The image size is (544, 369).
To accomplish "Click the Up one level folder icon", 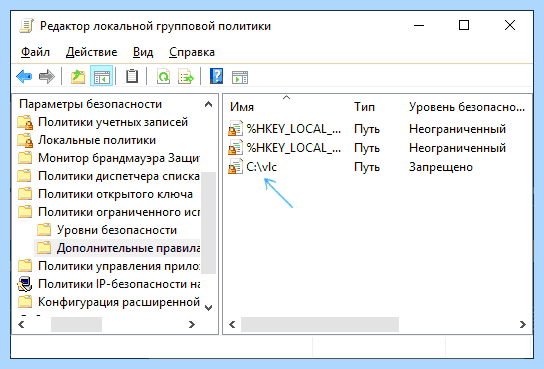I will click(78, 76).
